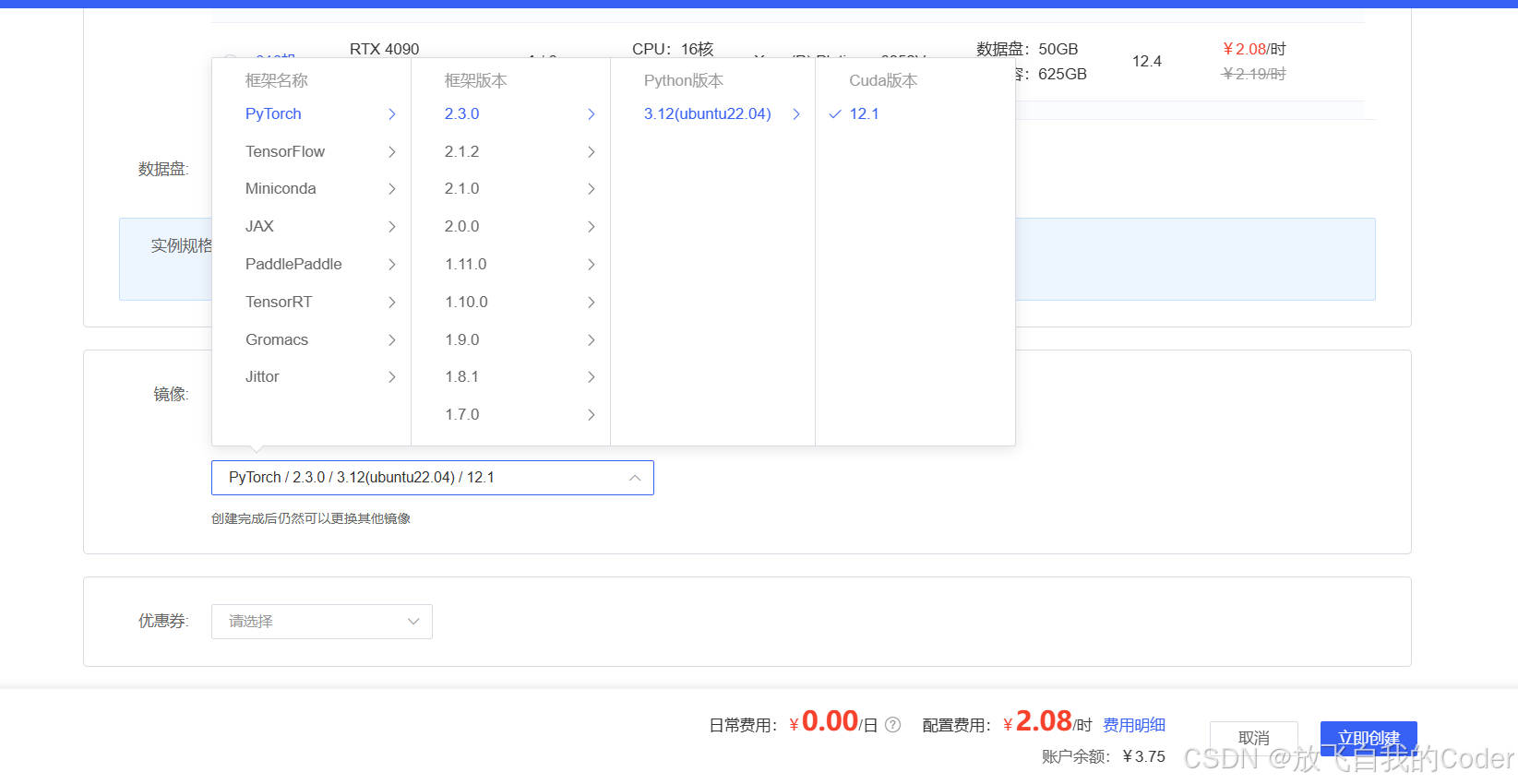Click 创建完成后仍然可以更换其他镜像 hint text
The width and height of the screenshot is (1518, 784).
click(311, 518)
